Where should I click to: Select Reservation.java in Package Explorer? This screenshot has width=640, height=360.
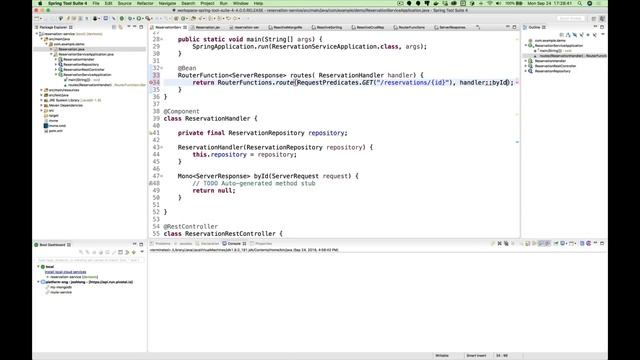(x=71, y=49)
